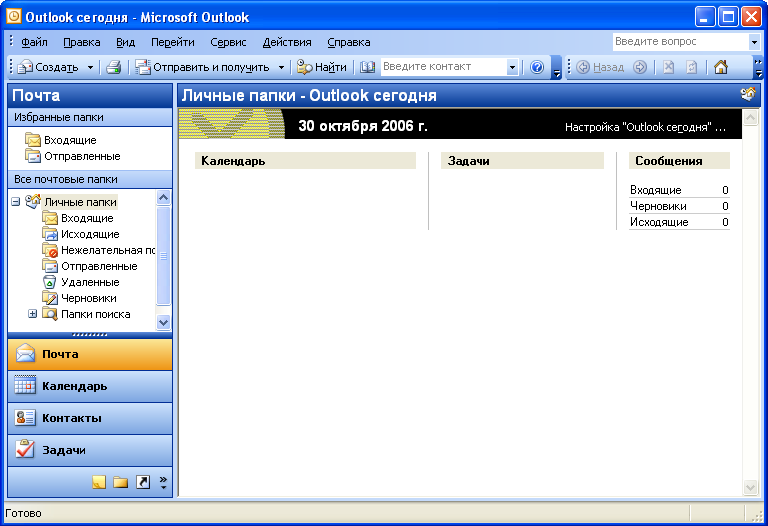Open Исходящие link in Сообщения

[x=659, y=222]
